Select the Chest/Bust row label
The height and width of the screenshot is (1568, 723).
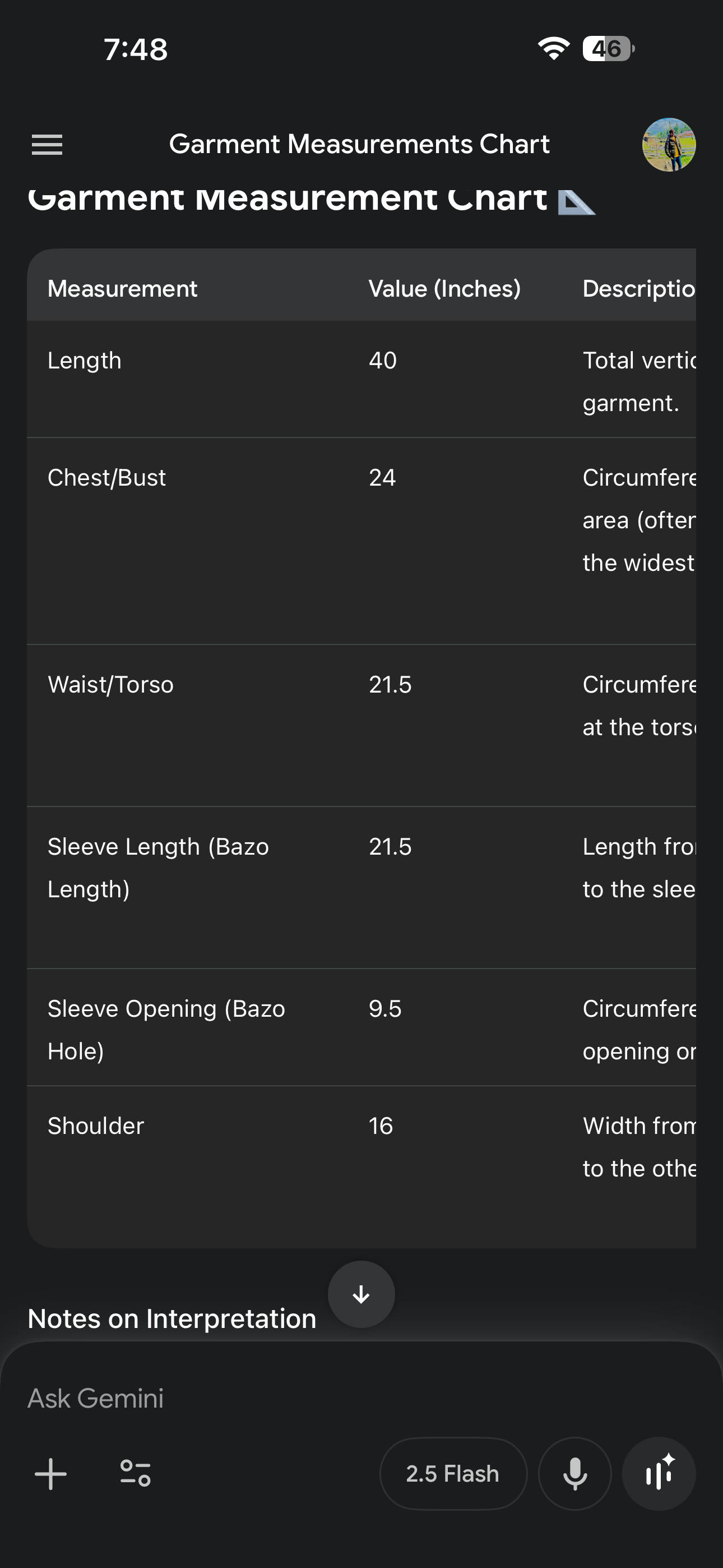(106, 478)
